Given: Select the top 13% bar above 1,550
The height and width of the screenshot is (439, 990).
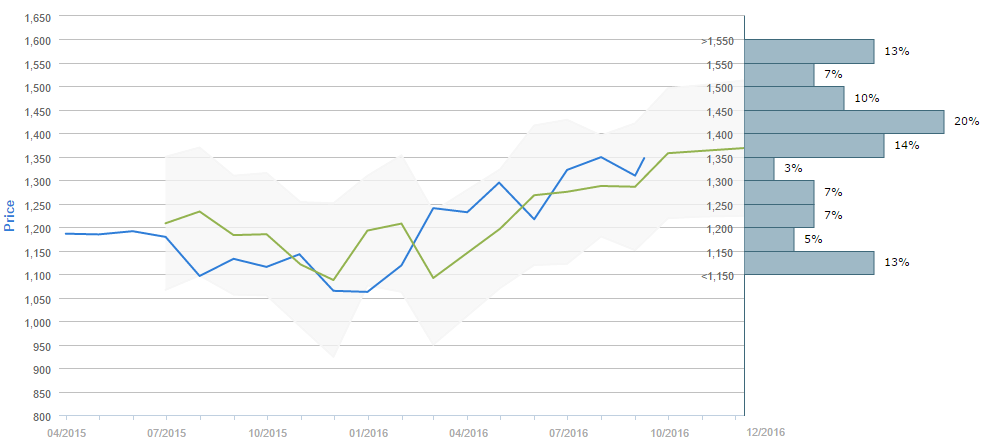Looking at the screenshot, I should pos(809,51).
